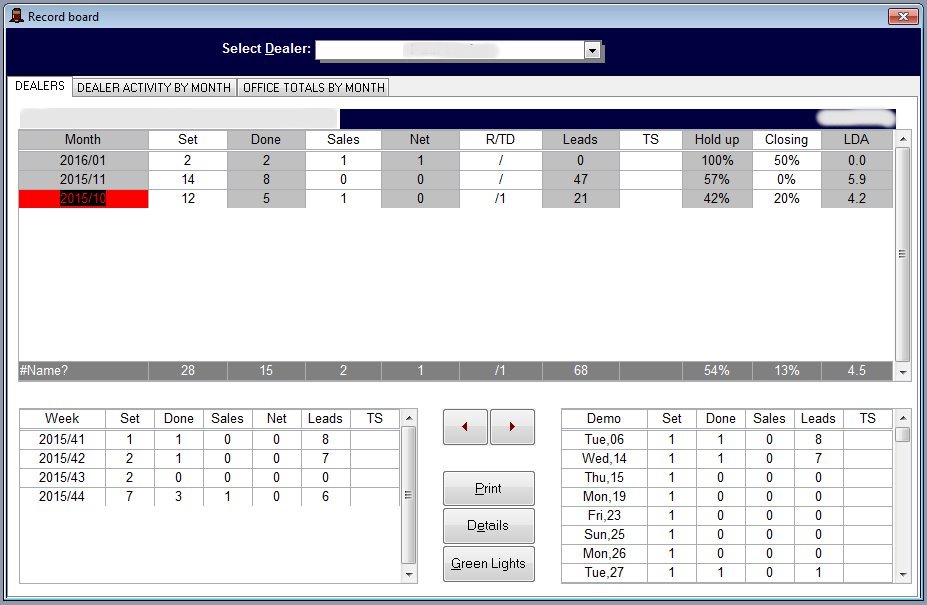This screenshot has height=605, width=927.
Task: Click the month grid scroll-down arrow
Action: click(903, 372)
